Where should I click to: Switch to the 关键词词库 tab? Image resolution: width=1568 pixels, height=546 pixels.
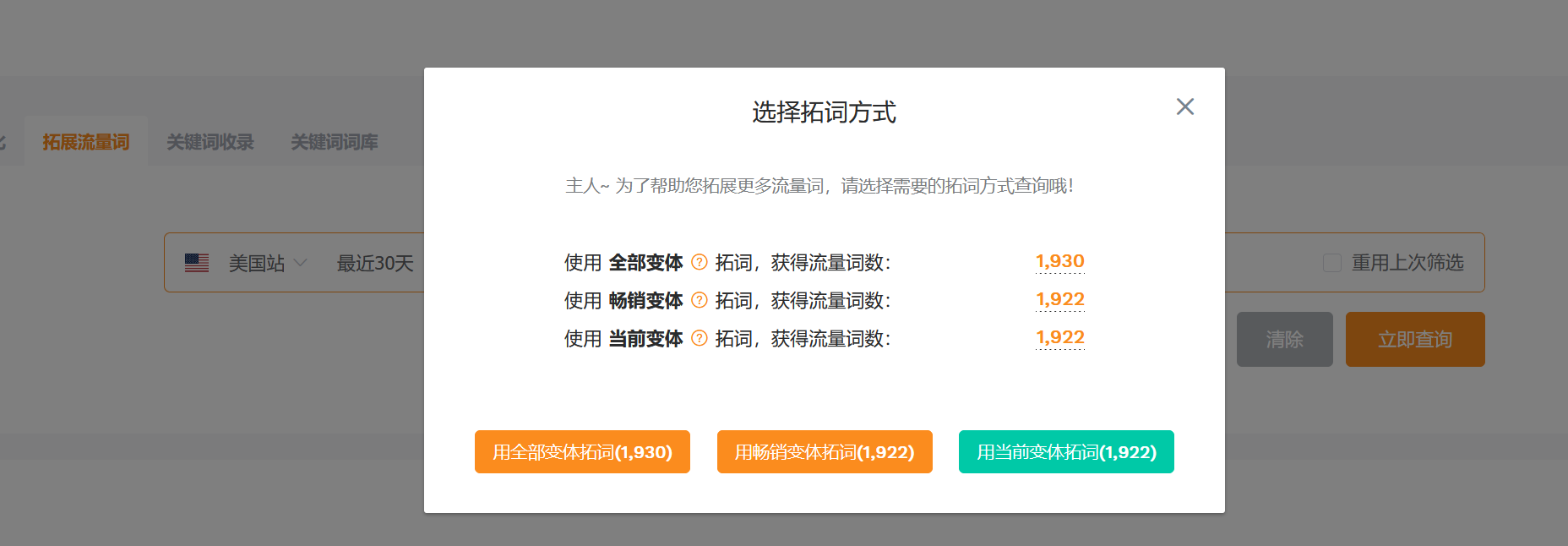335,141
